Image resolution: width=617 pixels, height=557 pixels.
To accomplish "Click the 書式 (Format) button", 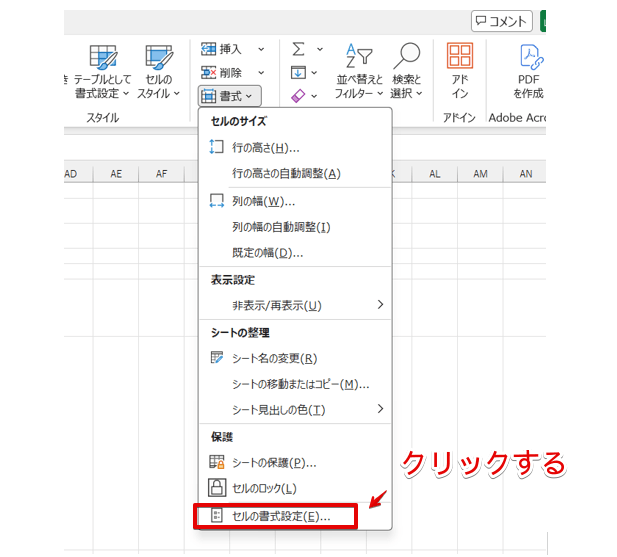I will coord(229,96).
